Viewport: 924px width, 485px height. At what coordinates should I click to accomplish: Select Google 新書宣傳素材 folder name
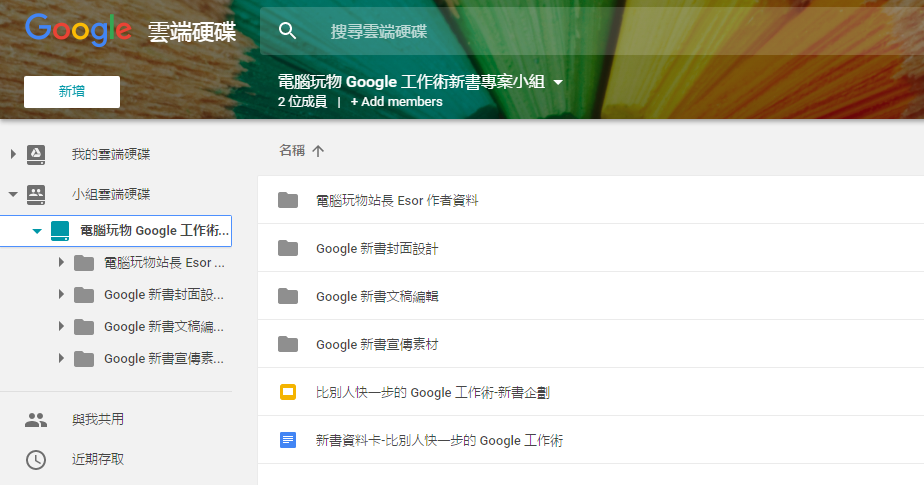[x=377, y=345]
